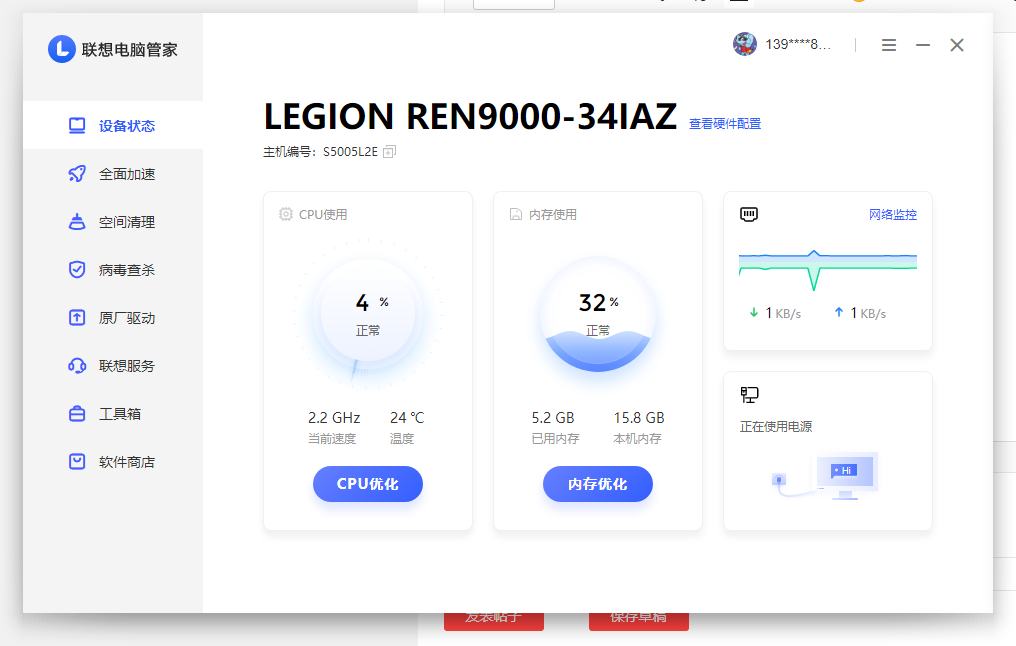Click the red 发表帖子 button in background window

(494, 621)
